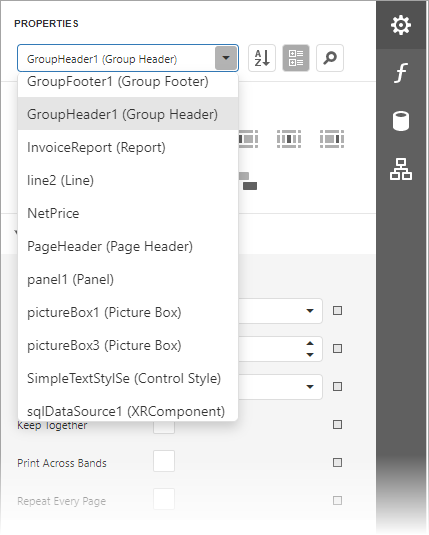The height and width of the screenshot is (535, 429).
Task: Click the PROPERTIES panel heading
Action: (x=46, y=24)
